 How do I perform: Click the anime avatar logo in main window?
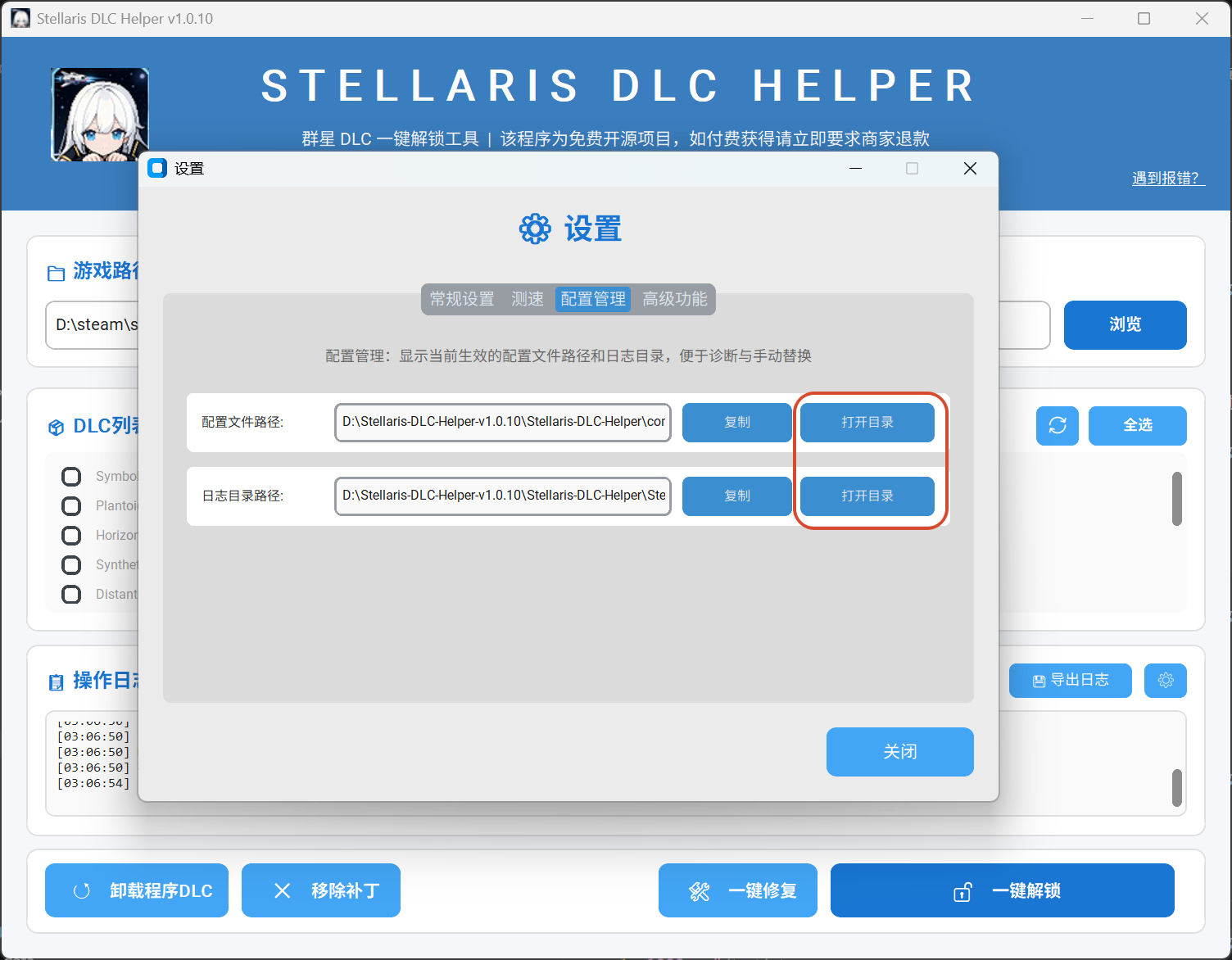pos(100,115)
